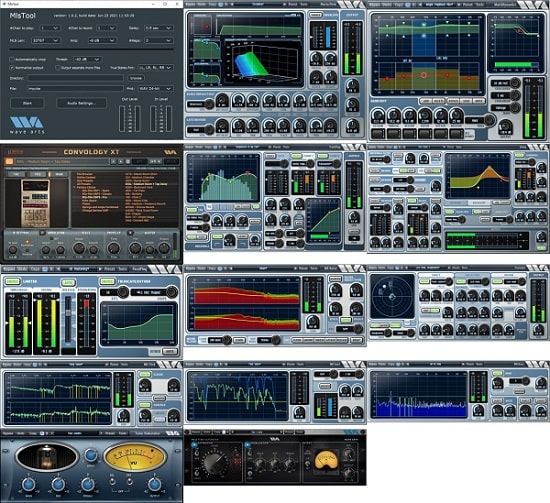Screen dimensions: 550x503
Task: Click the Directory input field in MlsTool
Action: pos(75,78)
